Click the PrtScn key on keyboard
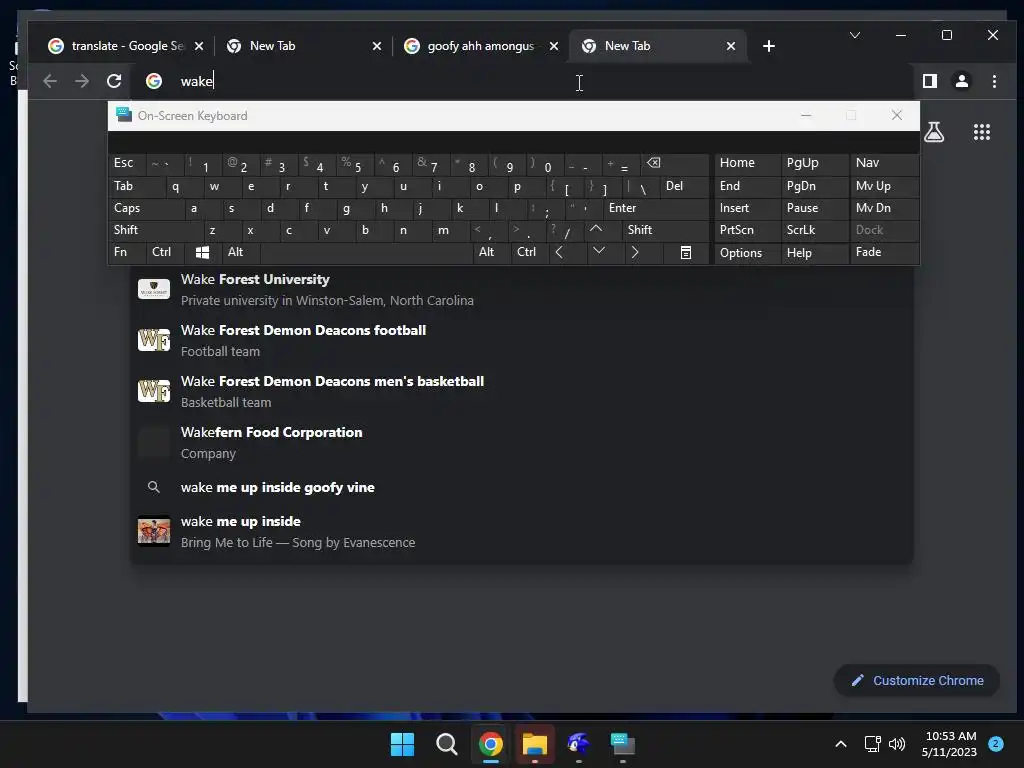 coord(747,230)
